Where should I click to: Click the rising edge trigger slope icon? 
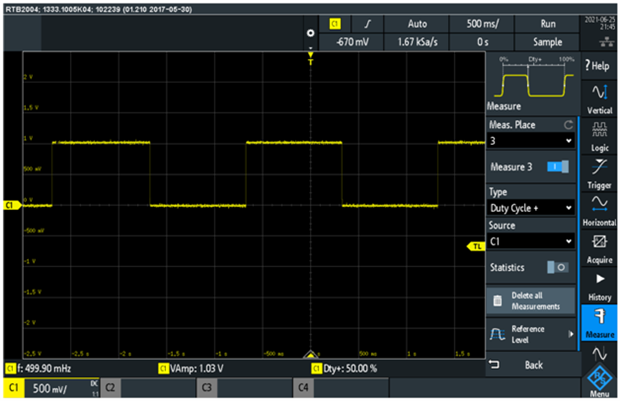(367, 24)
